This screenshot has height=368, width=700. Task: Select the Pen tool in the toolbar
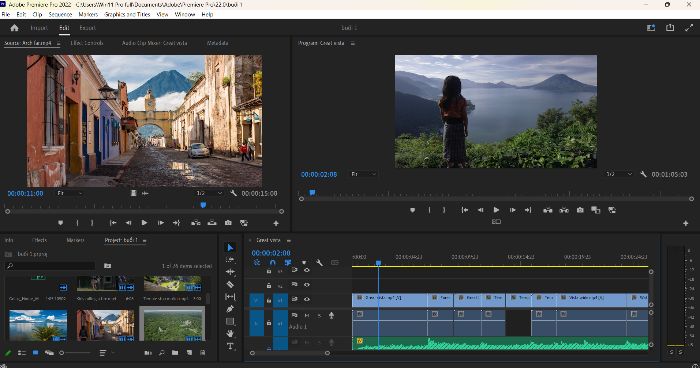[230, 309]
